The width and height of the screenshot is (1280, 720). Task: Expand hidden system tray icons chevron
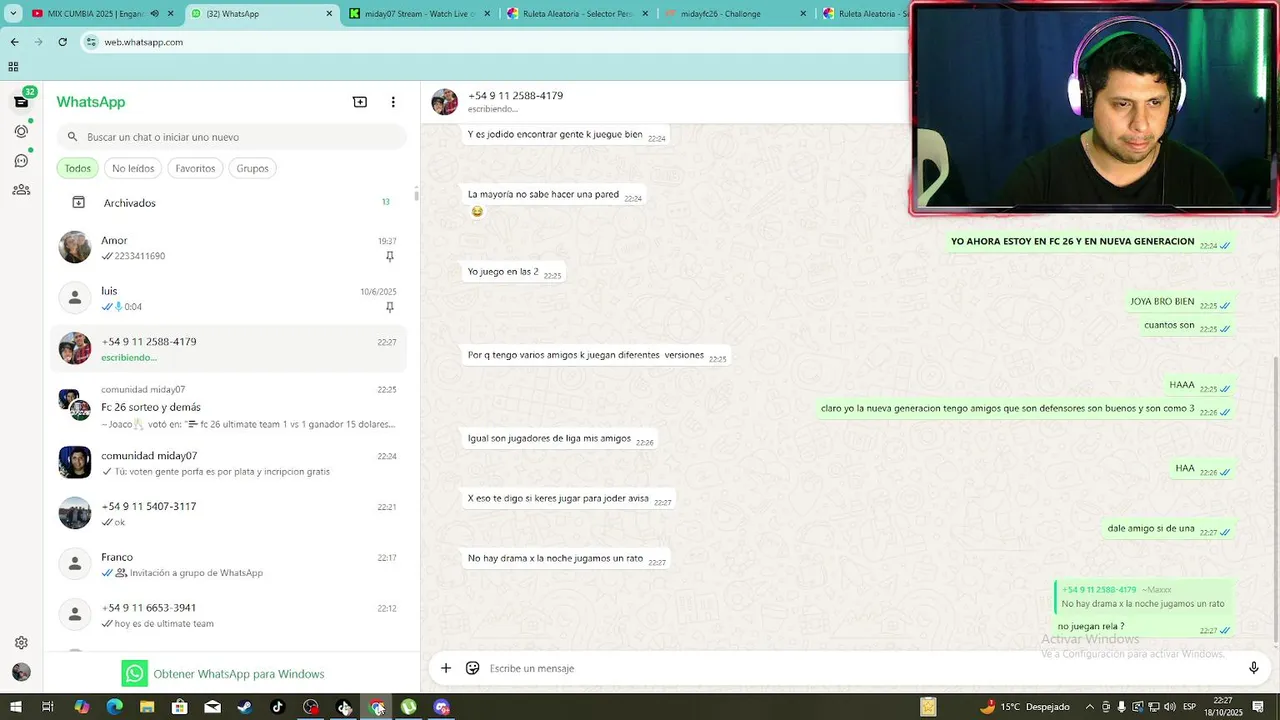(1090, 707)
